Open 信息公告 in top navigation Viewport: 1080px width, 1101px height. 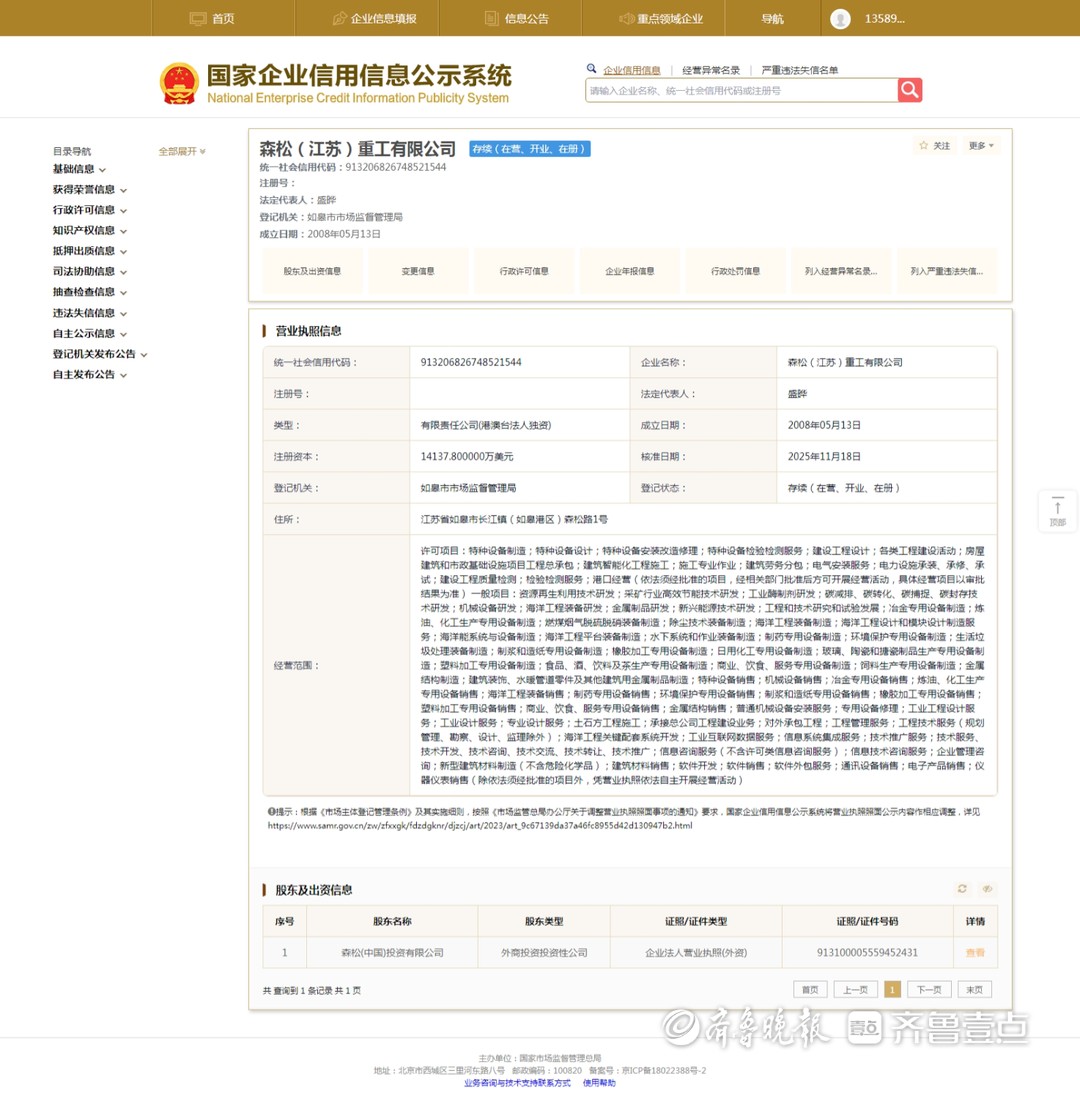(x=517, y=19)
